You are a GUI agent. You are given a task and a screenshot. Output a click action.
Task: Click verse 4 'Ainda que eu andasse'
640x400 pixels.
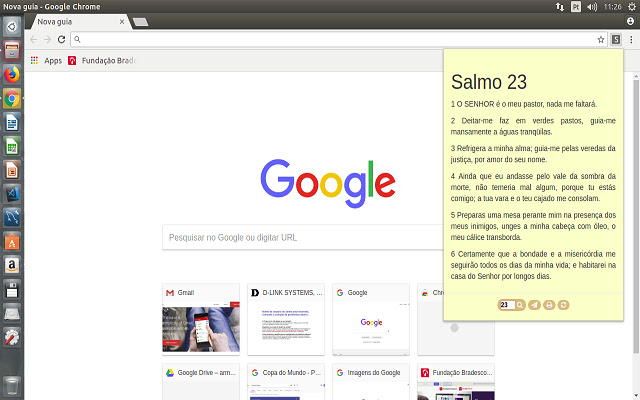pos(533,187)
